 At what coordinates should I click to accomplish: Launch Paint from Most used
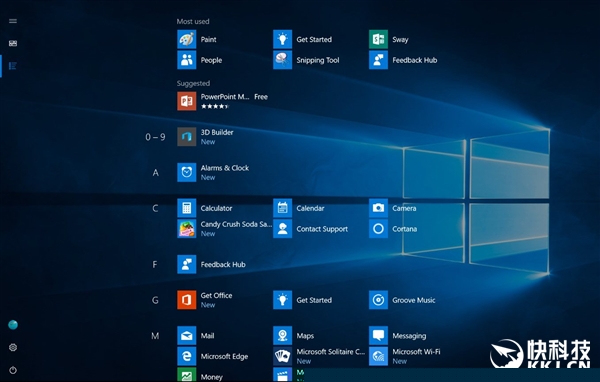(x=187, y=39)
